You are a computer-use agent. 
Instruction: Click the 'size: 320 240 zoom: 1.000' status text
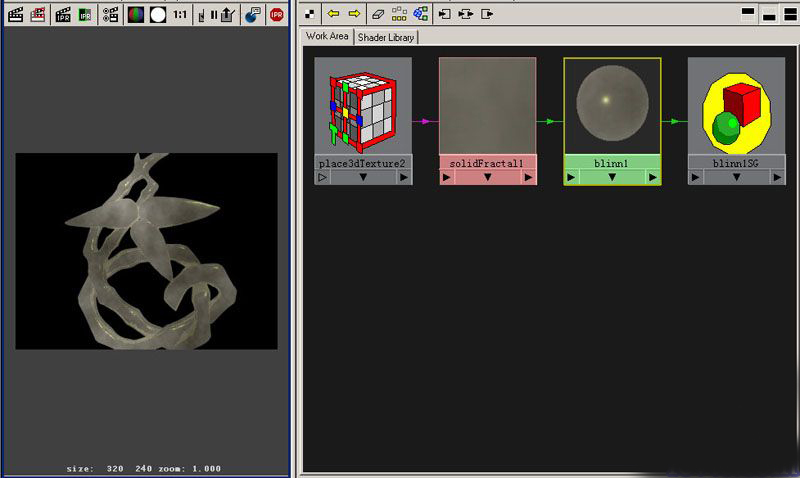tap(144, 468)
